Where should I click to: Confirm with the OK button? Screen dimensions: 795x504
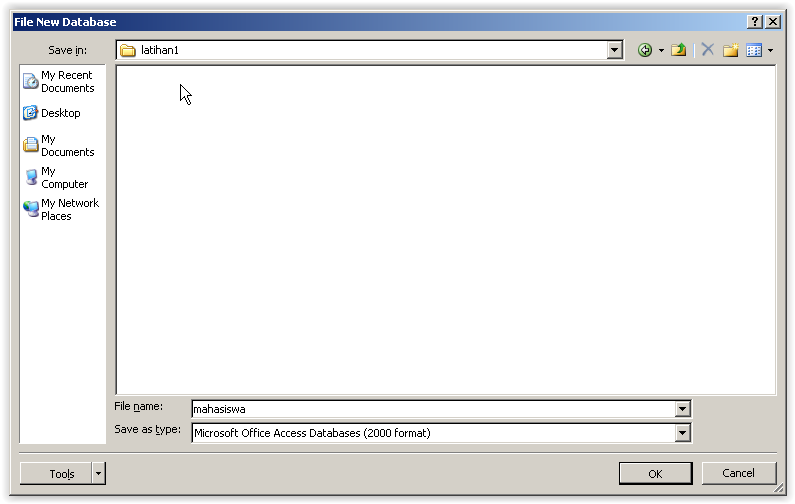click(656, 474)
